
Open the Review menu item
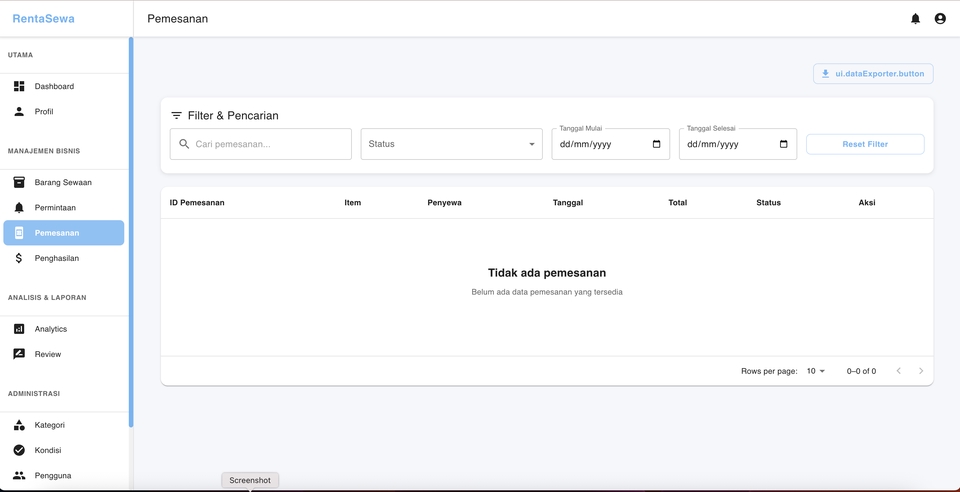[48, 354]
